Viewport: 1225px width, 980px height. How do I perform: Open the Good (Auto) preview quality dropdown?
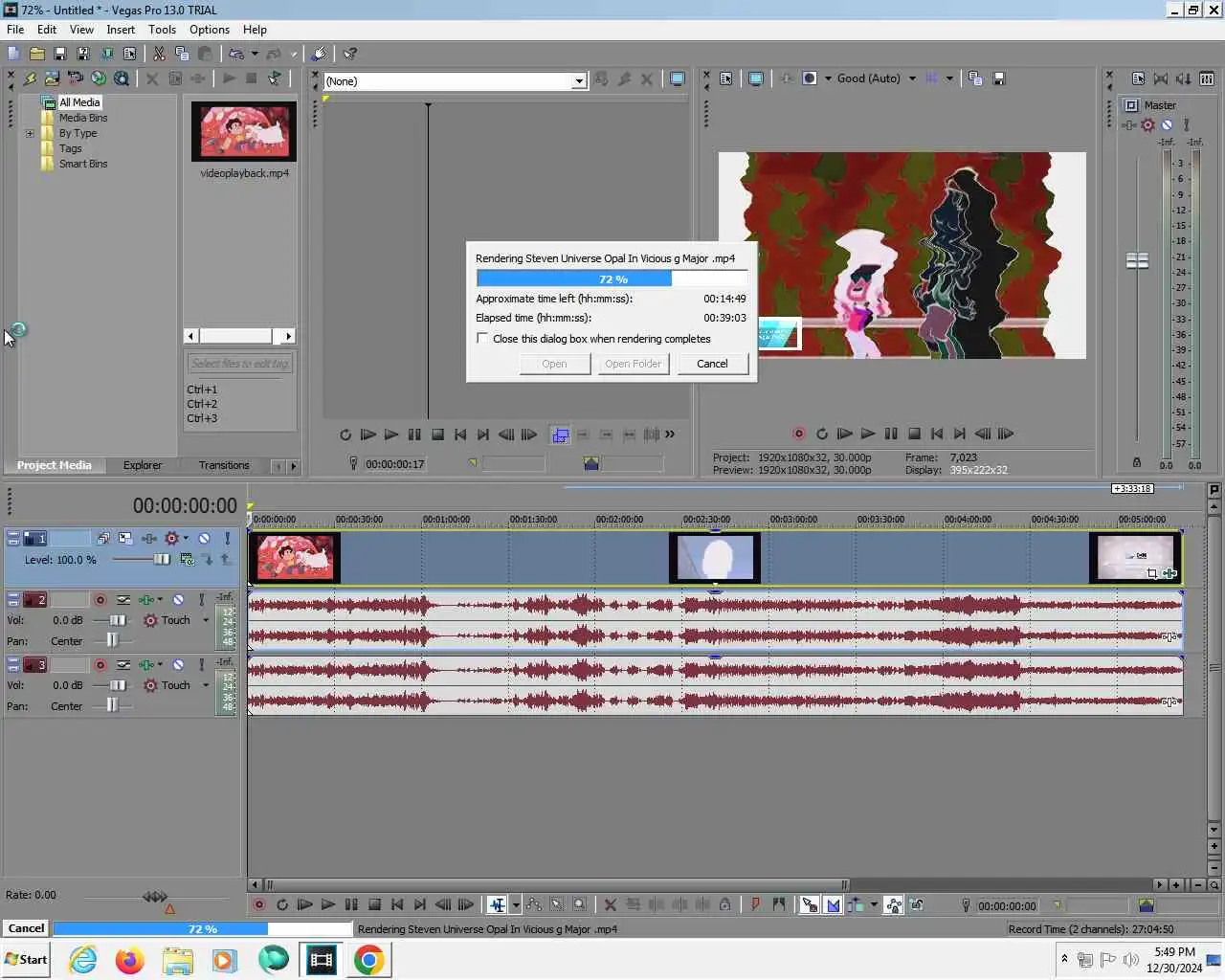click(912, 78)
